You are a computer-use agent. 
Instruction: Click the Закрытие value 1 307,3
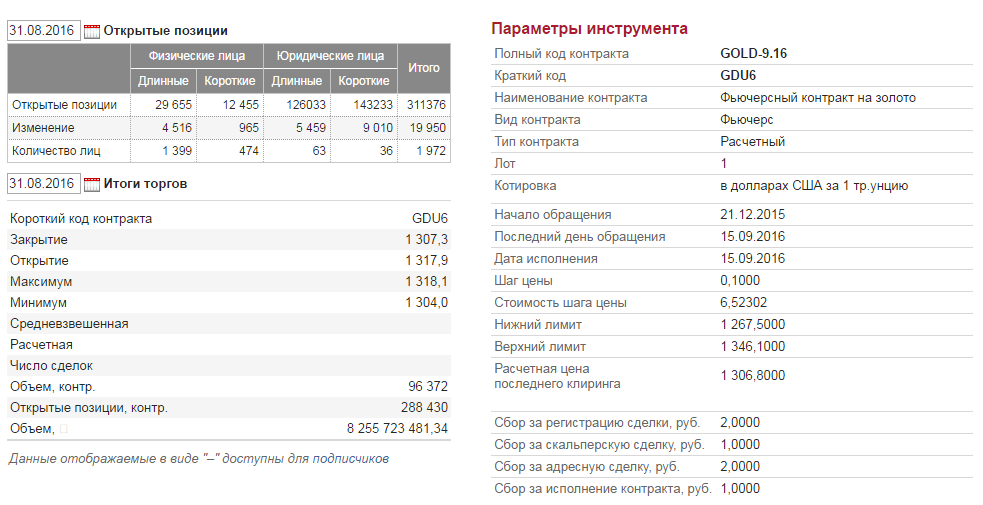pyautogui.click(x=427, y=240)
